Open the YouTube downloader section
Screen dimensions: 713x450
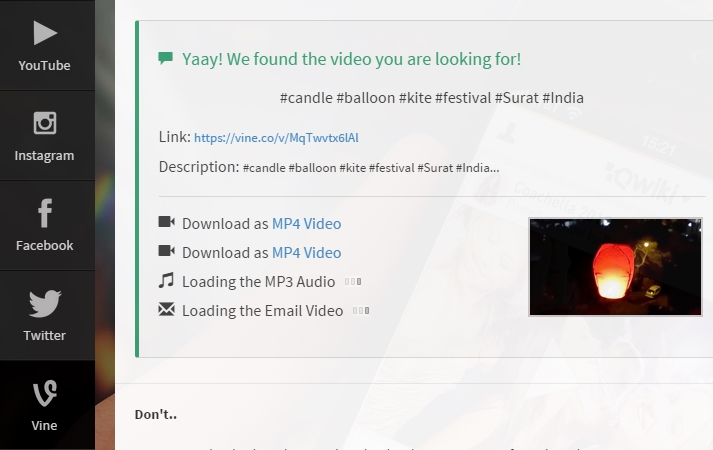click(x=45, y=45)
